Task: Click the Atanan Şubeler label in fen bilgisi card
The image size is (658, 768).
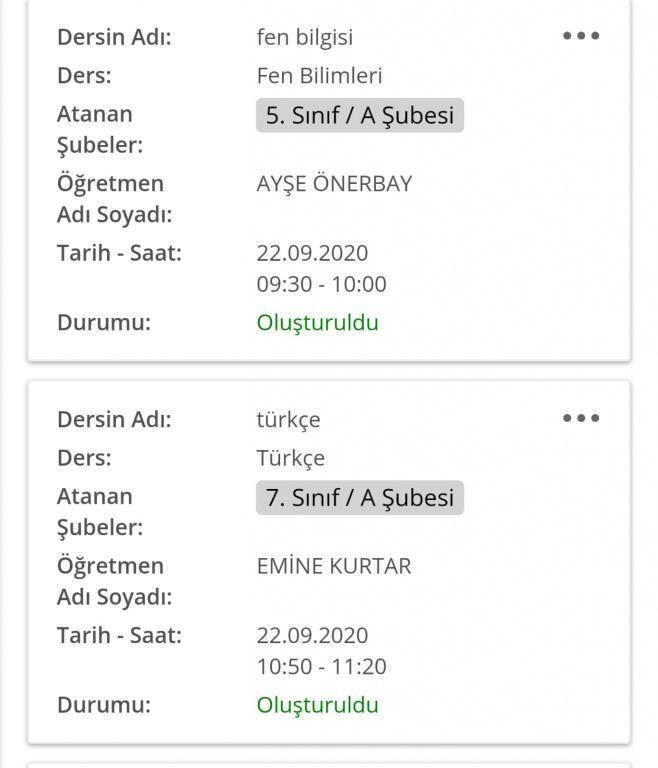Action: (99, 129)
